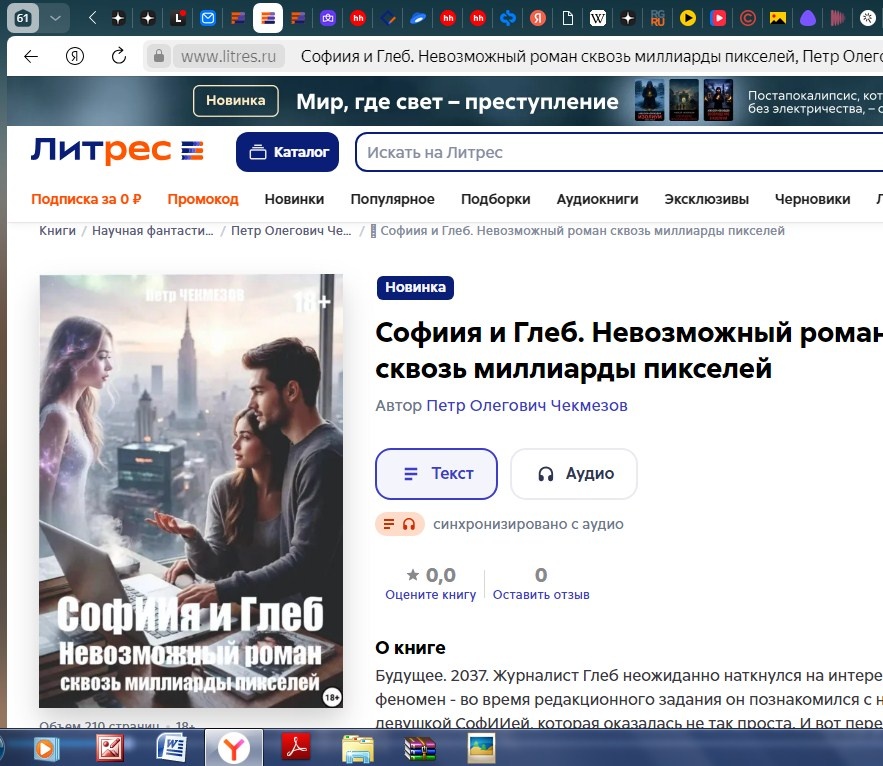Screen dimensions: 883x766
Task: Click the Новинка badge in the top banner
Action: (x=235, y=100)
